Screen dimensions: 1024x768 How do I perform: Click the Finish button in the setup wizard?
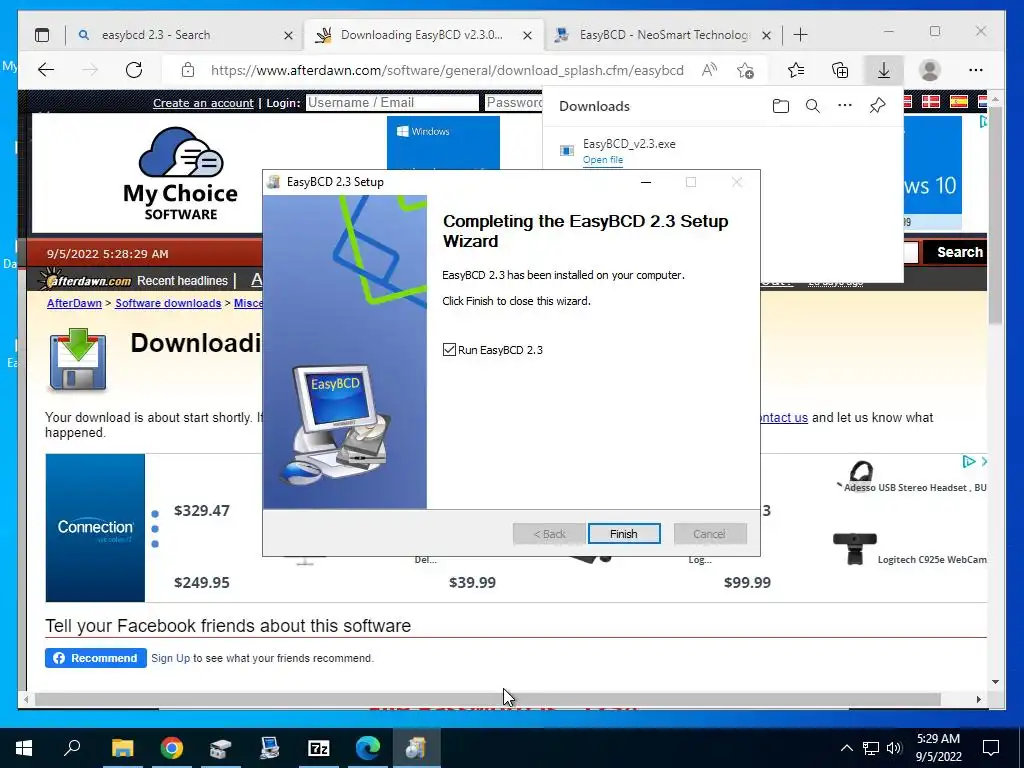(624, 534)
